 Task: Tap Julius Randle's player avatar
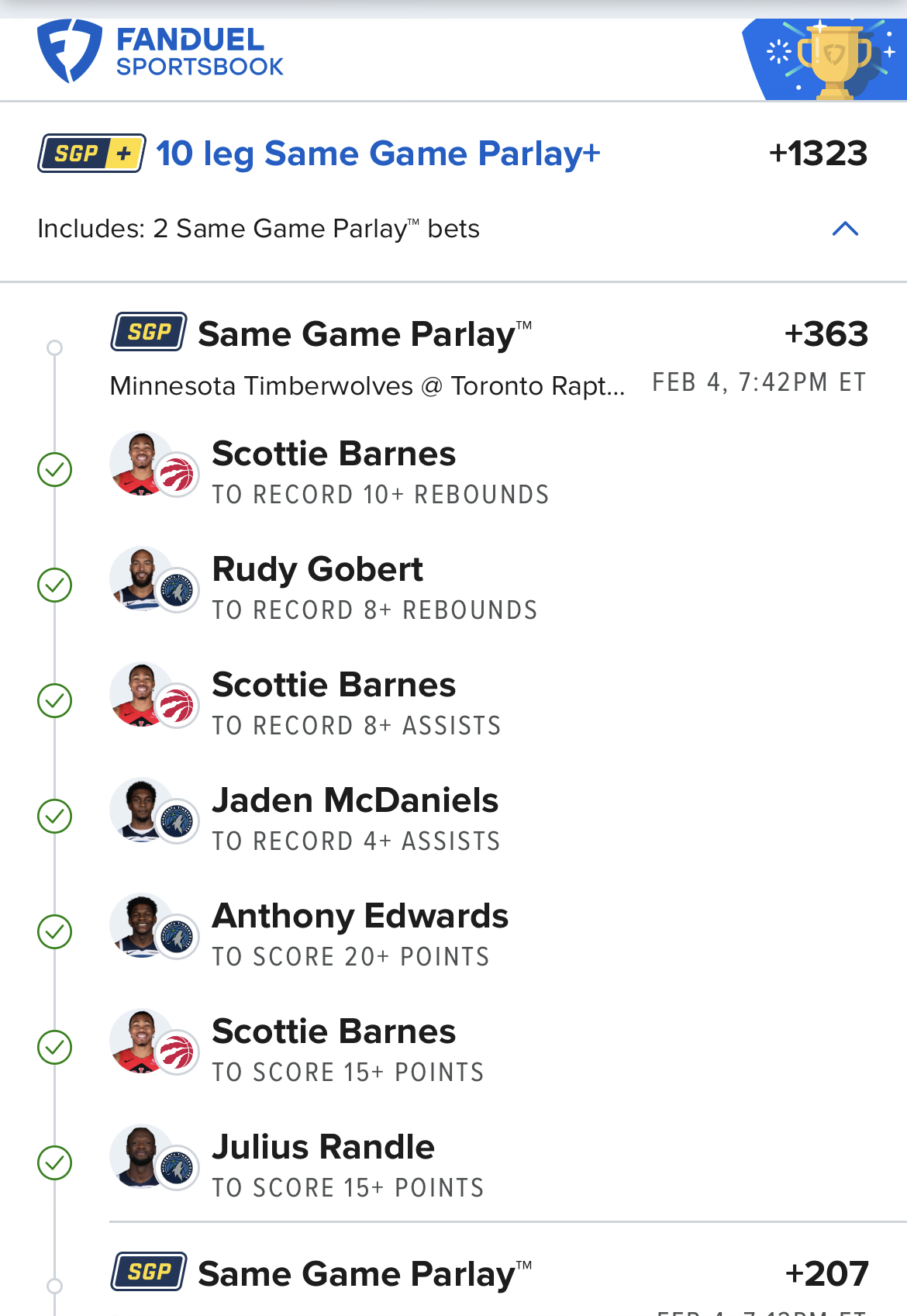tap(143, 1157)
